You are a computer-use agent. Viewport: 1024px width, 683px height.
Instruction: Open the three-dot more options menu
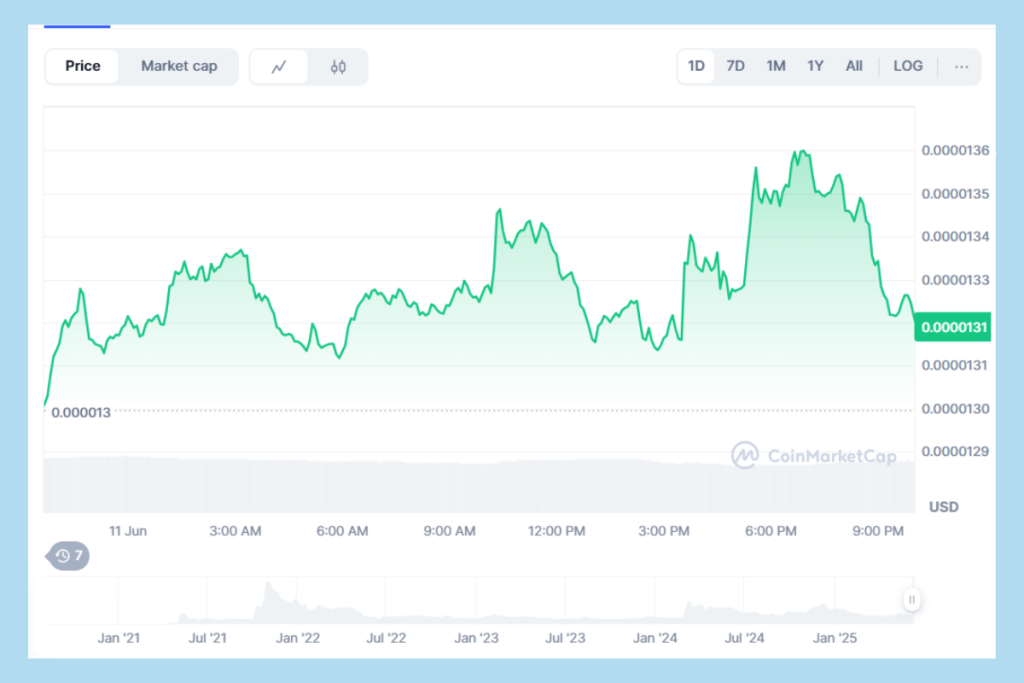click(961, 67)
